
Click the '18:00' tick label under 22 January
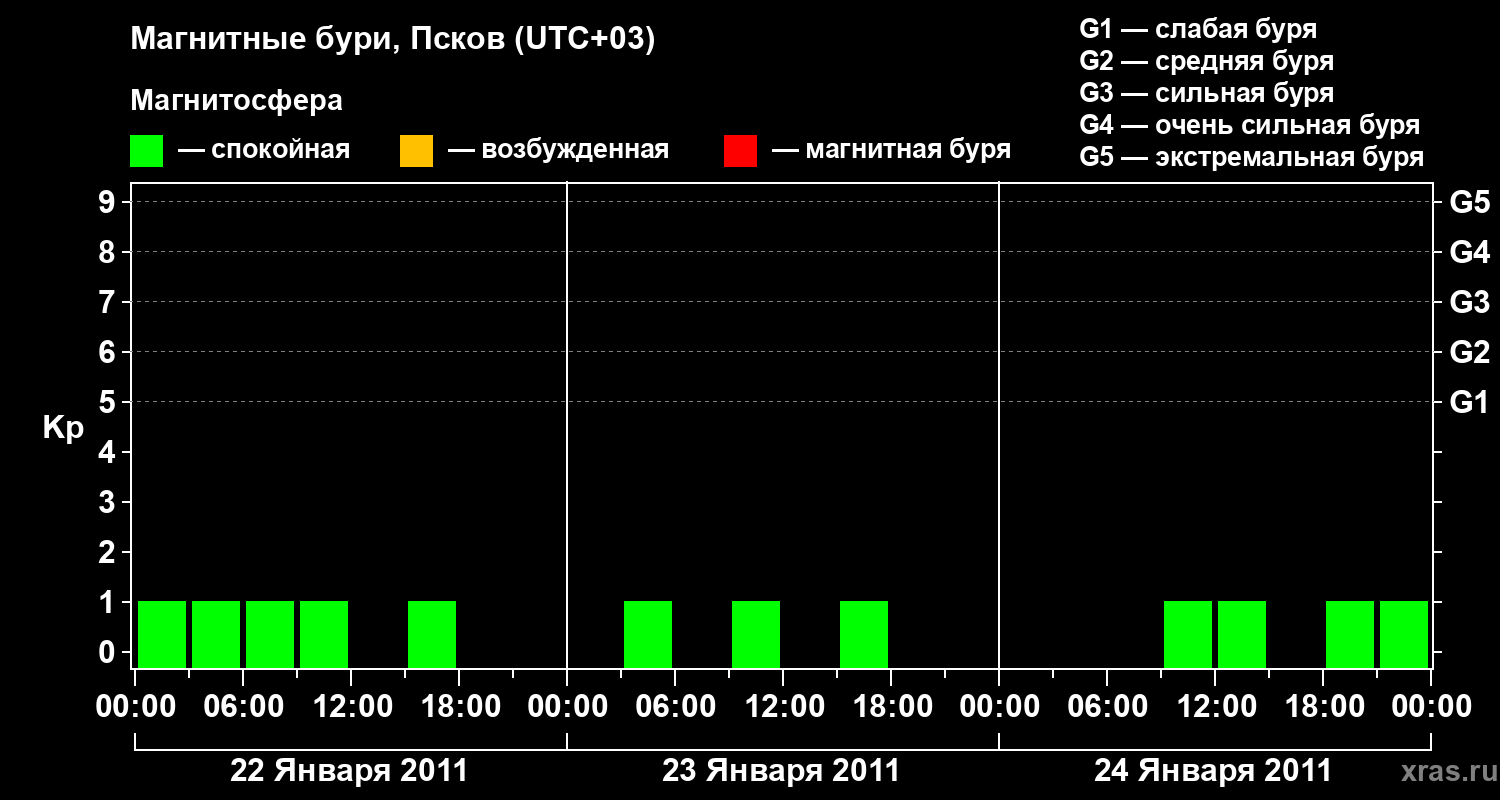[x=459, y=707]
